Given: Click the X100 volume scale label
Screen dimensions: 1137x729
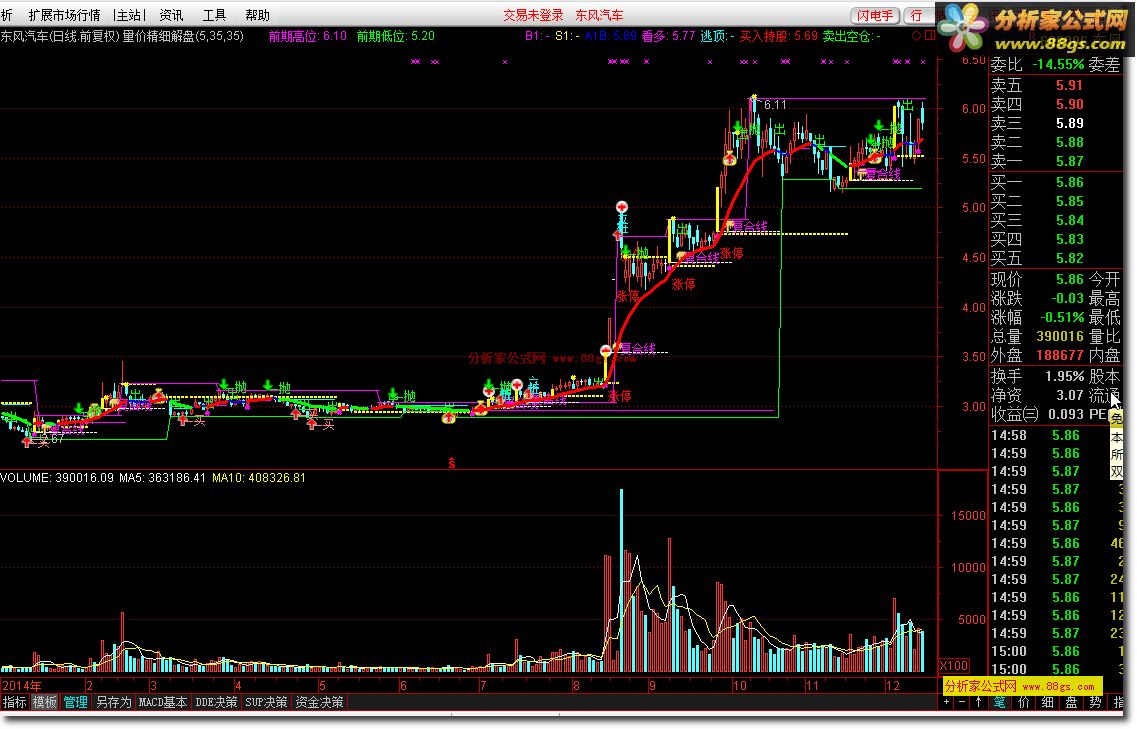Looking at the screenshot, I should click(954, 665).
